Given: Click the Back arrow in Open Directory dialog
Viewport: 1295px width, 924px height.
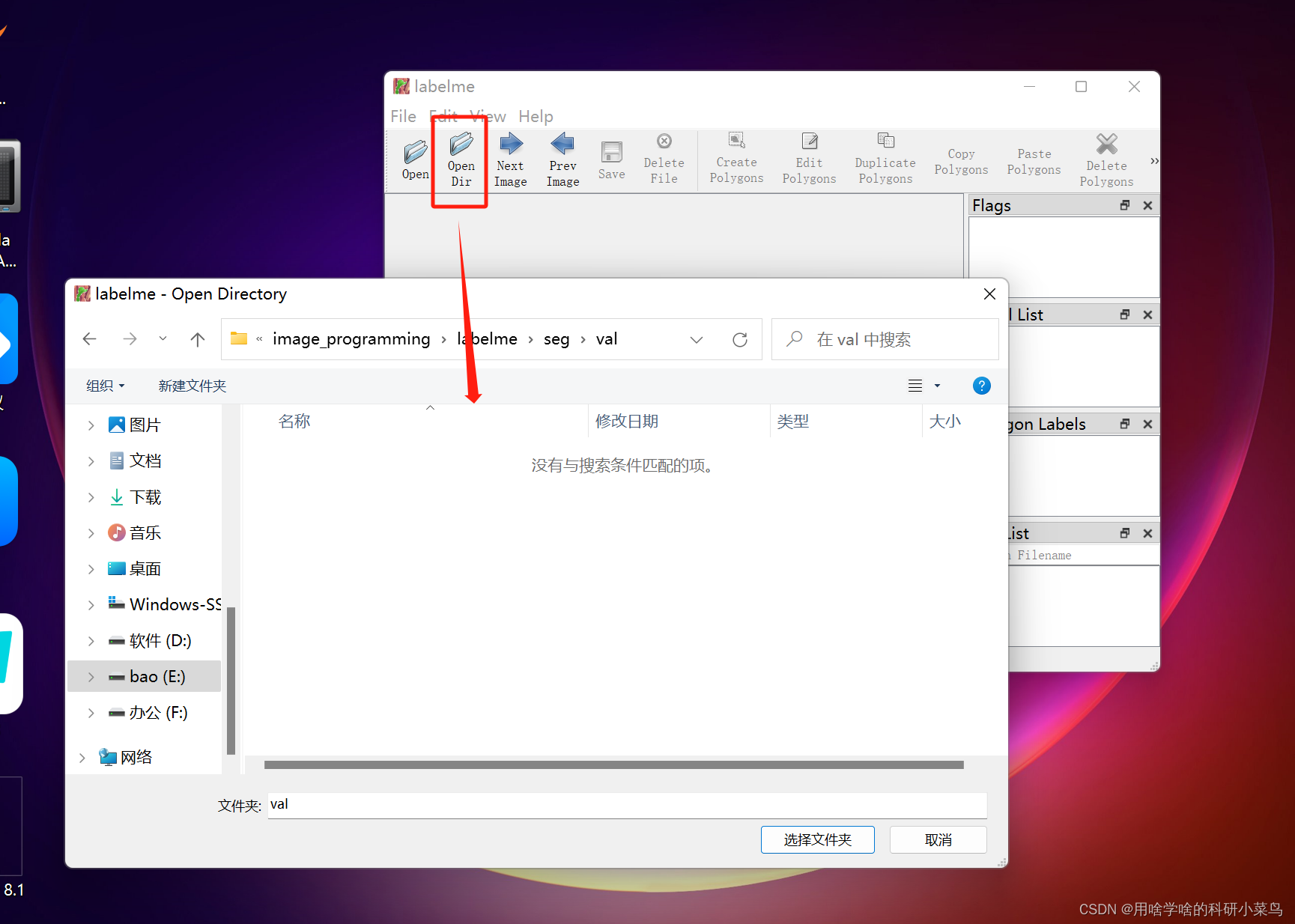Looking at the screenshot, I should 90,339.
